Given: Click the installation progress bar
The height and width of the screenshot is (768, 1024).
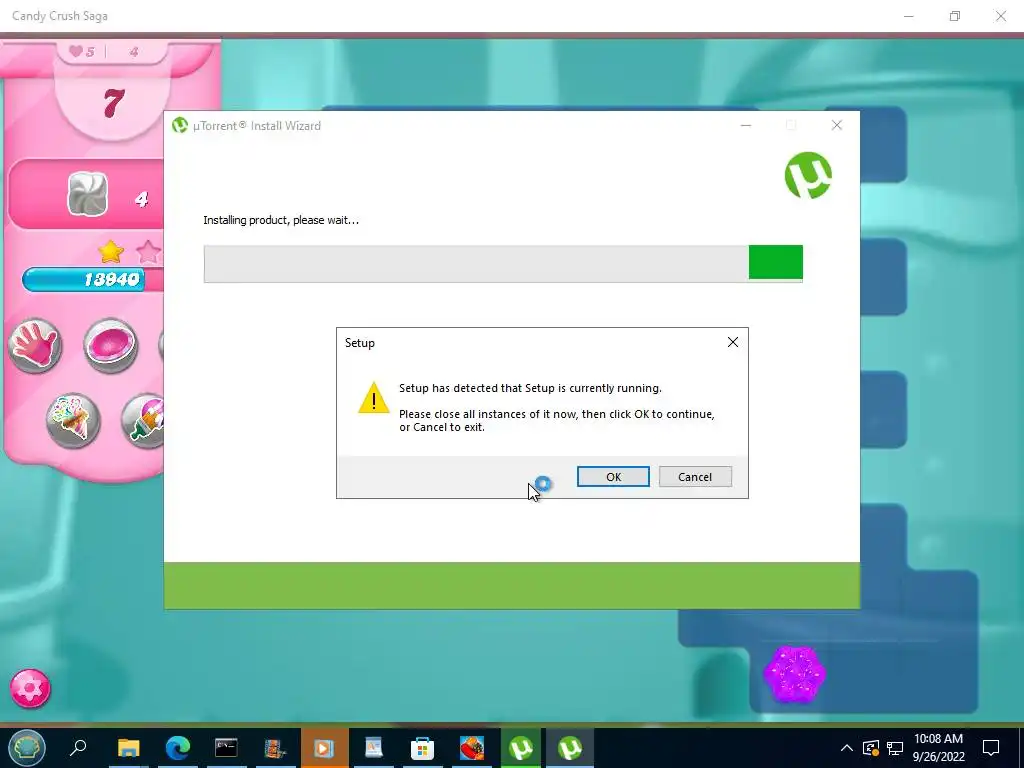Looking at the screenshot, I should pos(503,263).
